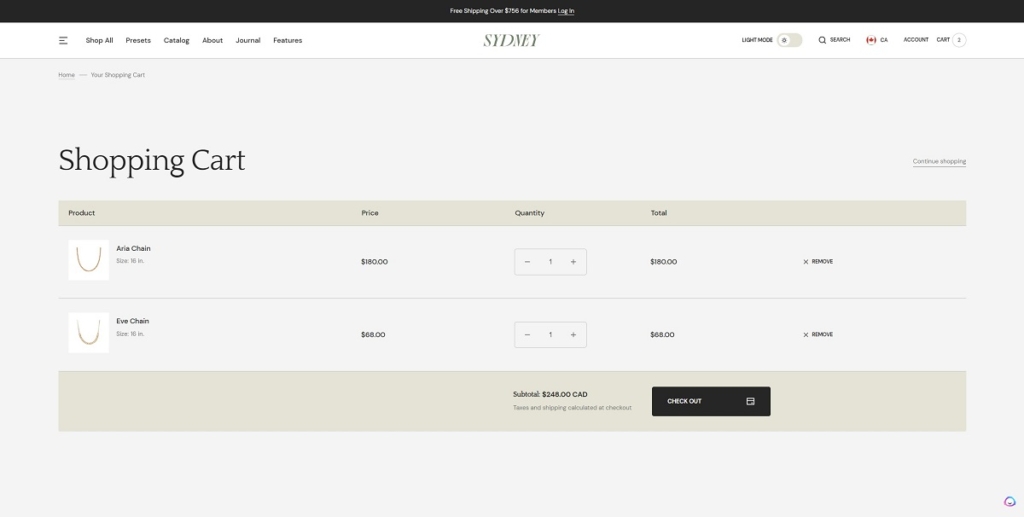Viewport: 1024px width, 517px height.
Task: Click the SYDNEY logo
Action: pyautogui.click(x=511, y=40)
